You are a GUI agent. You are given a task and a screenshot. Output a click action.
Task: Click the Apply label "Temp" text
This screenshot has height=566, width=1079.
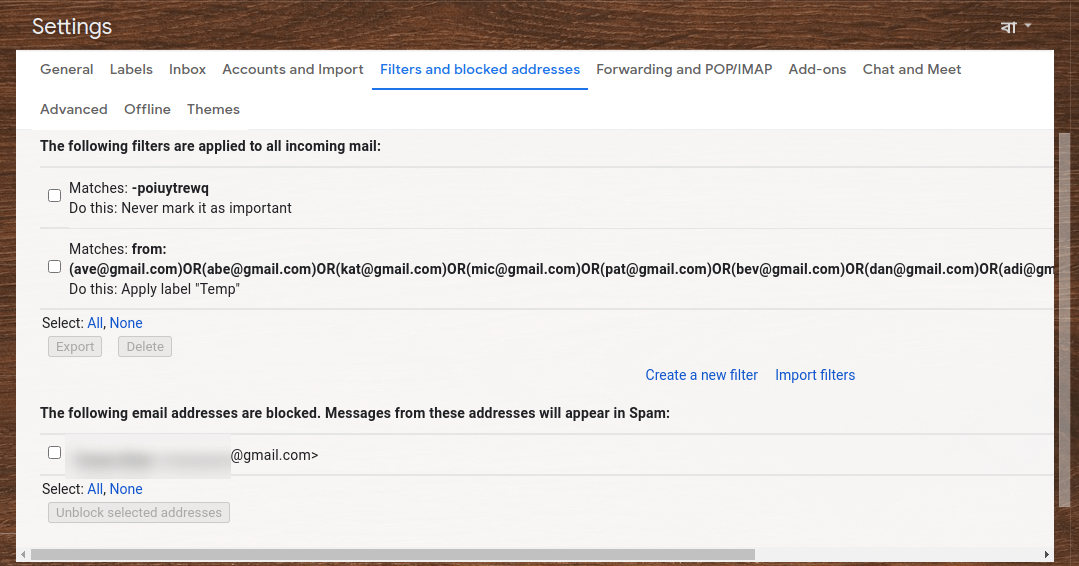[x=180, y=290]
